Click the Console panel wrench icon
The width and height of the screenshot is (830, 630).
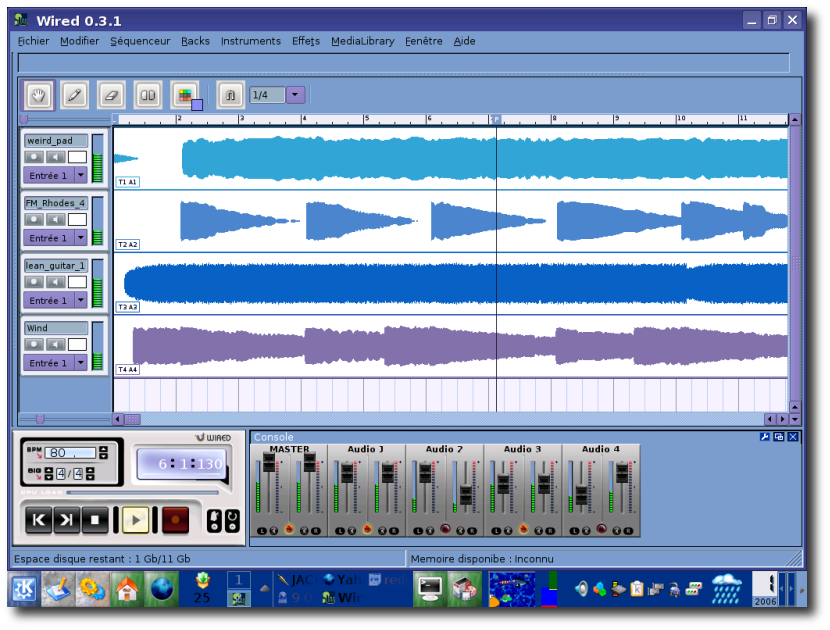[x=764, y=437]
